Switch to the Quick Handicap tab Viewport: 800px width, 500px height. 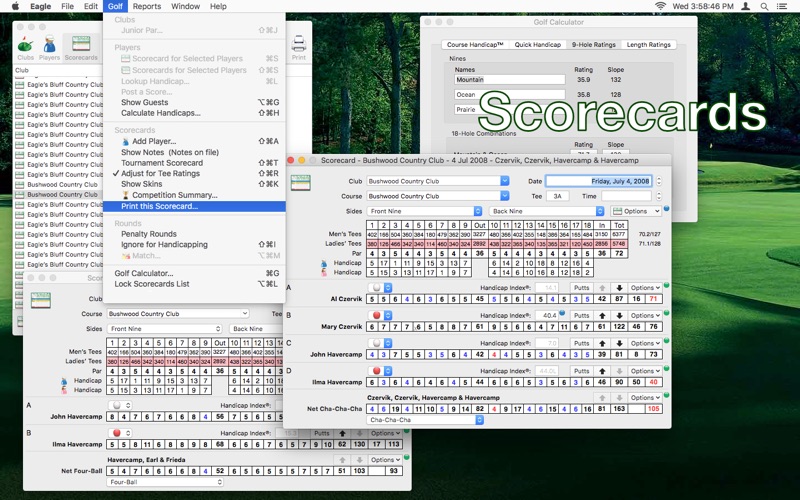(537, 45)
